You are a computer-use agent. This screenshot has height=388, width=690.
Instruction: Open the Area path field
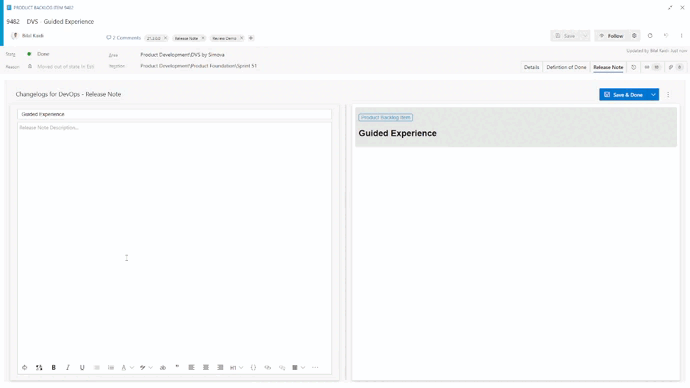[x=182, y=55]
